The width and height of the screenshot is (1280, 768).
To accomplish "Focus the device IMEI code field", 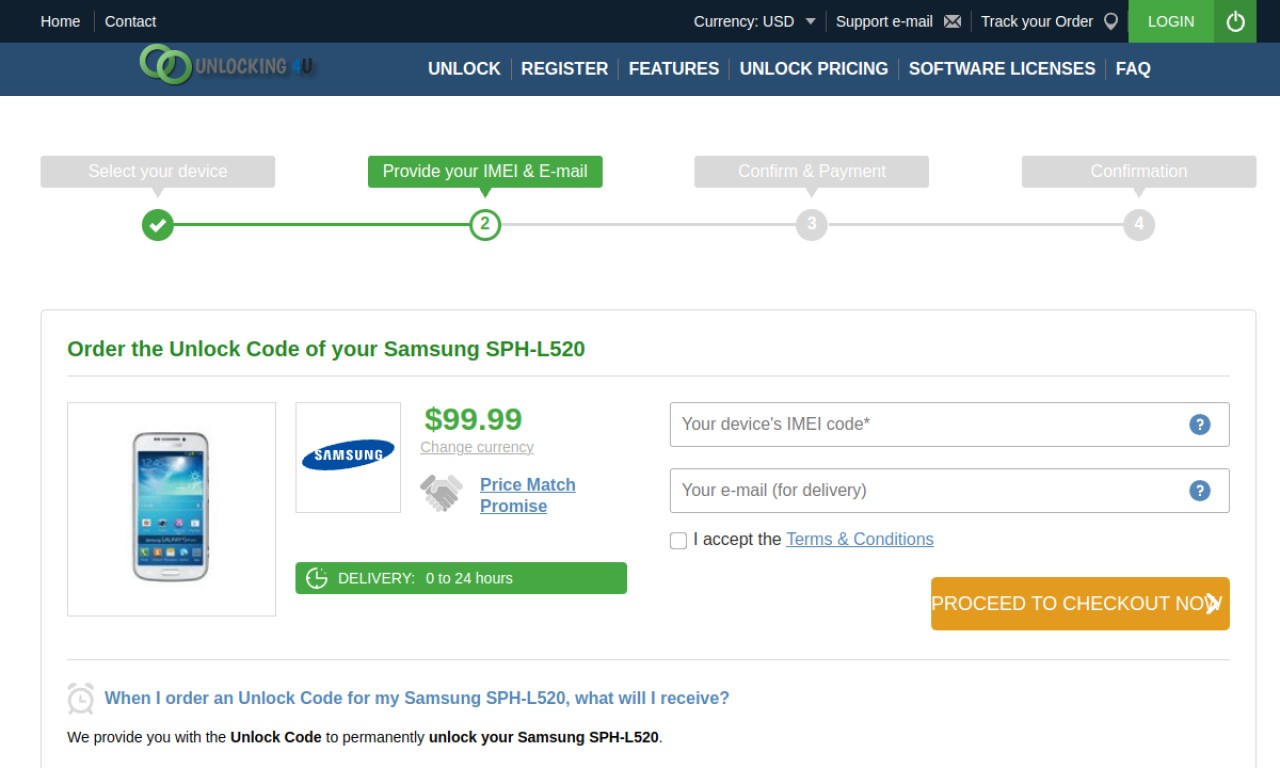I will [x=949, y=424].
